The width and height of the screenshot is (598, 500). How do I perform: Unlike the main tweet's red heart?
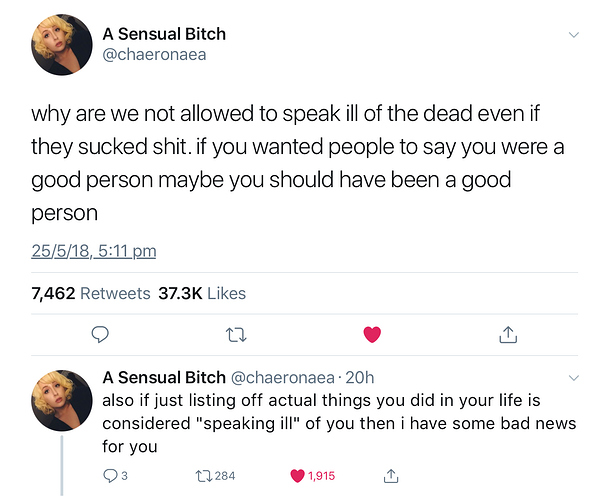pyautogui.click(x=372, y=334)
